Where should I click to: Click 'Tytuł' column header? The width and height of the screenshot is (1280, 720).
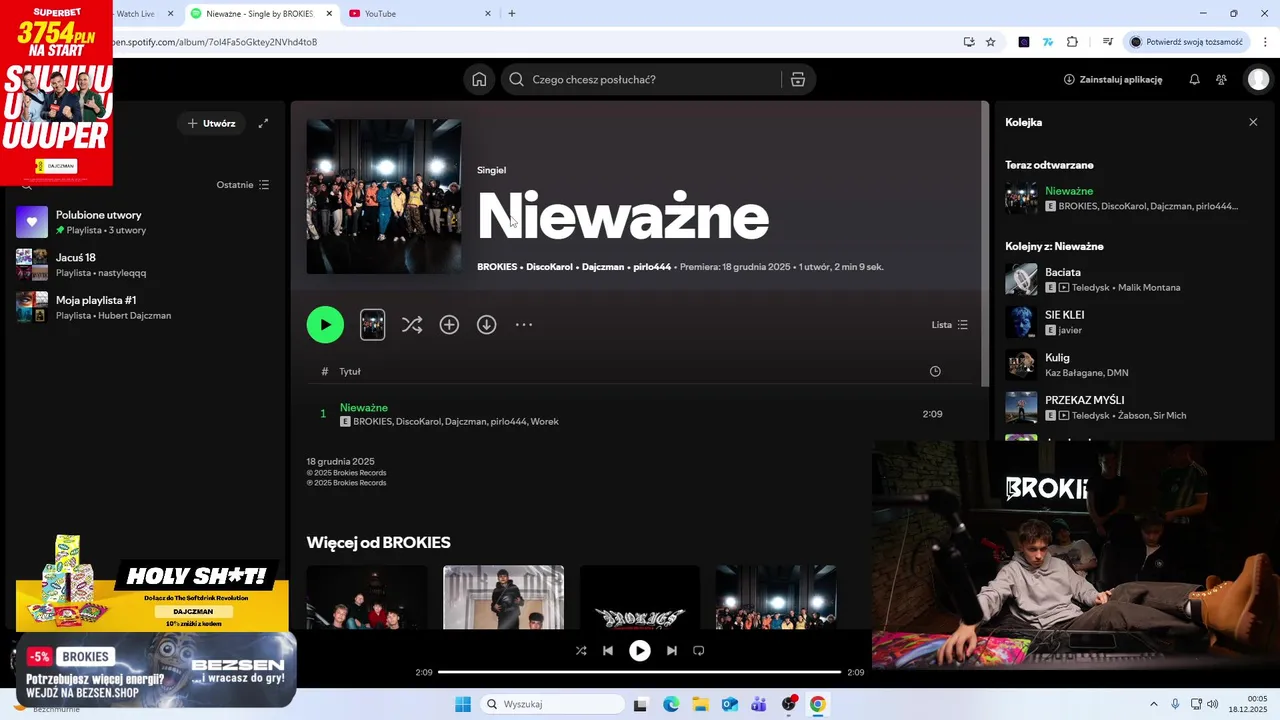[x=349, y=371]
